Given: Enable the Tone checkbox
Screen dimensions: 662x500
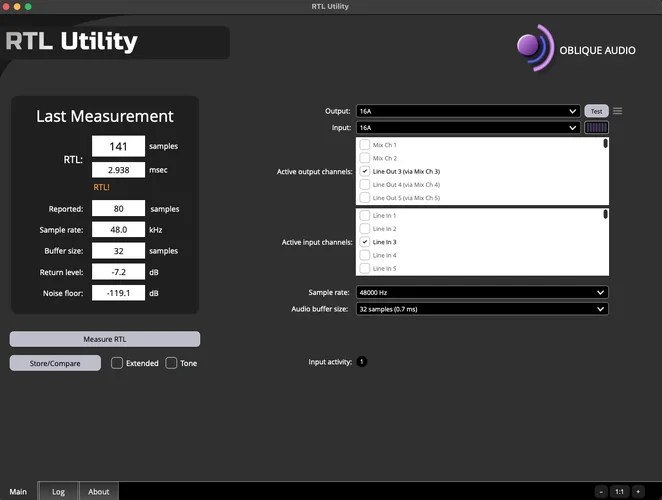Looking at the screenshot, I should (171, 363).
